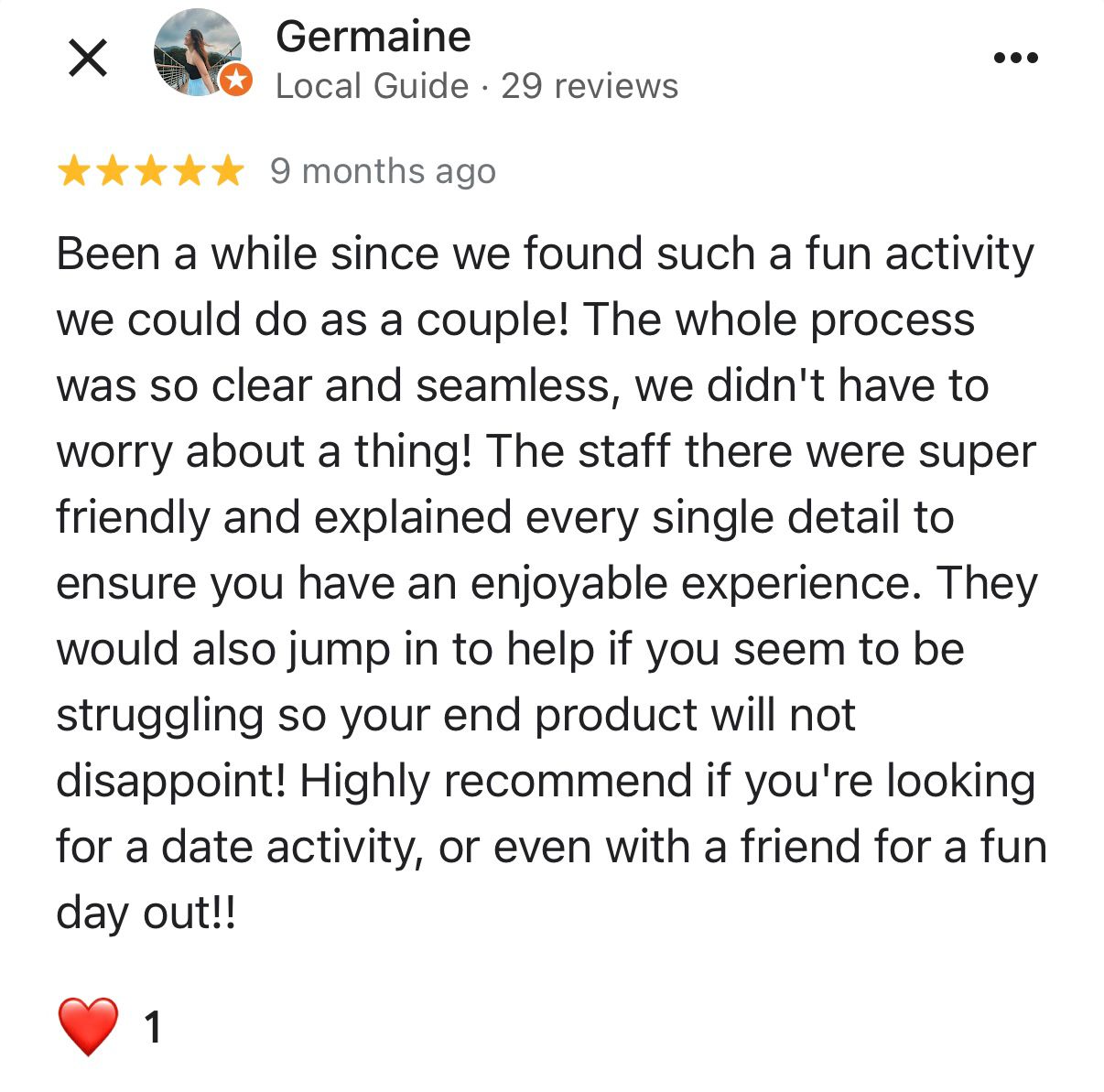Click the Local Guide label

coord(372,86)
